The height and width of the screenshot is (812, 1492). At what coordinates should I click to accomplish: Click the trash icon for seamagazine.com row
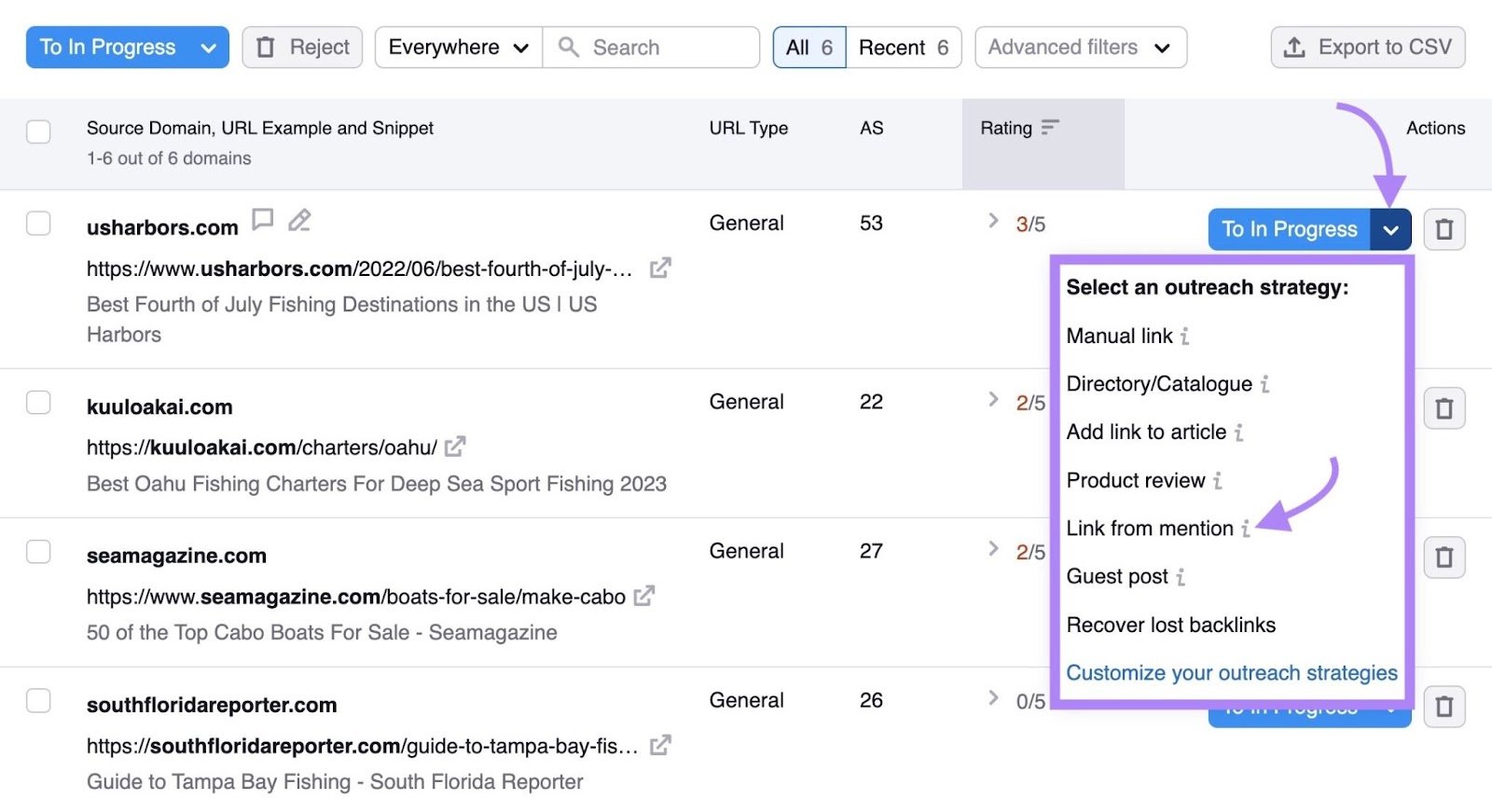(x=1444, y=557)
